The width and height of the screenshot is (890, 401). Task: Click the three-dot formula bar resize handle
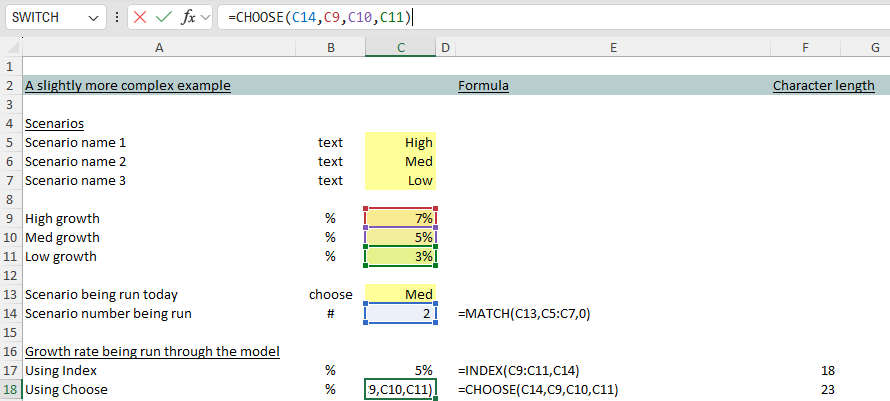(117, 18)
